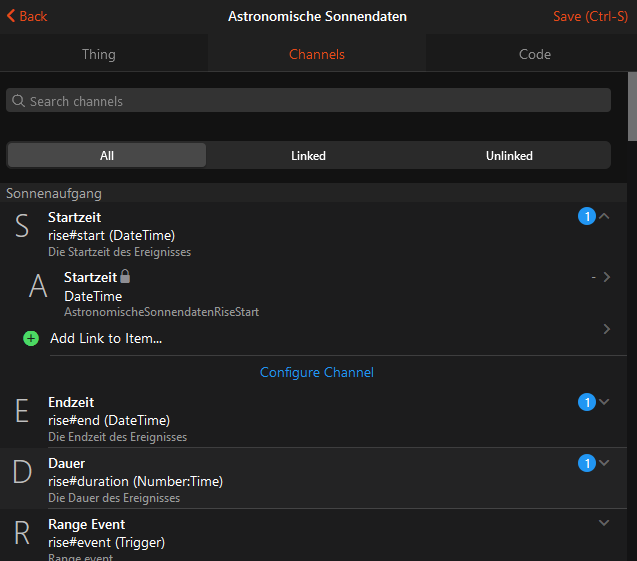Click the E avatar for Endzeit channel

[x=22, y=411]
